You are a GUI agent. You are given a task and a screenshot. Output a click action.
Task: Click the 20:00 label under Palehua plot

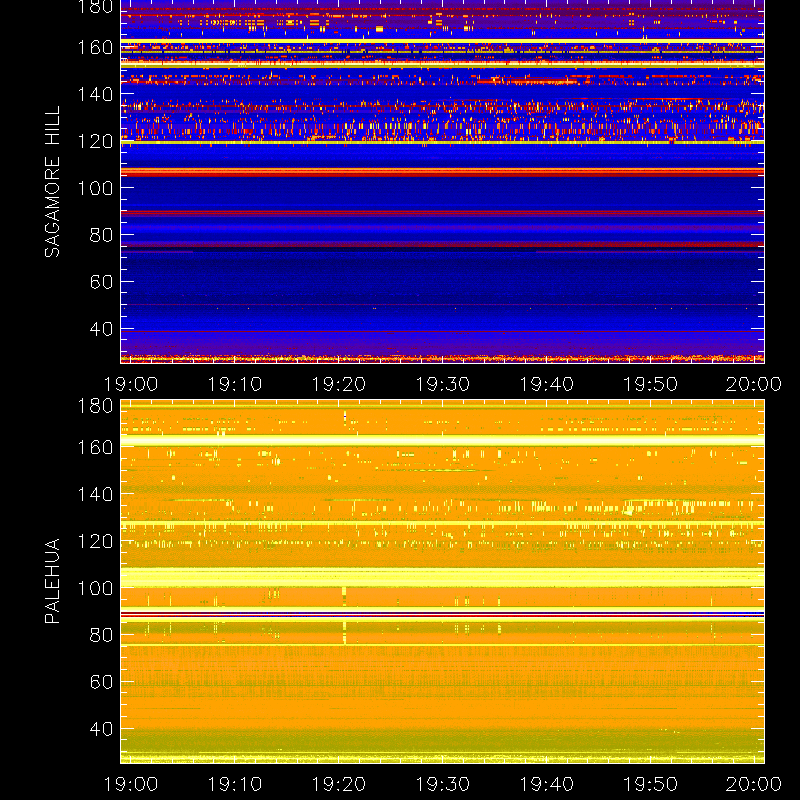pyautogui.click(x=754, y=784)
